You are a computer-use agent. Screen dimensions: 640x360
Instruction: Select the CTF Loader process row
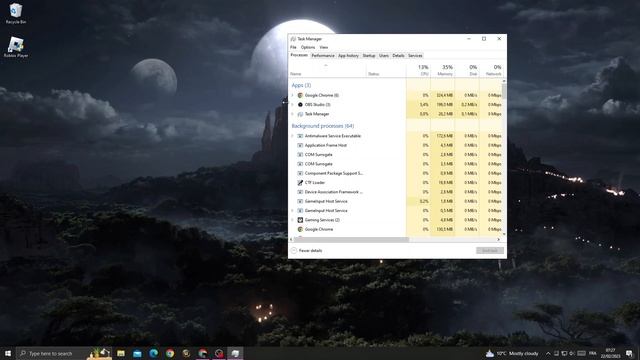click(x=396, y=182)
